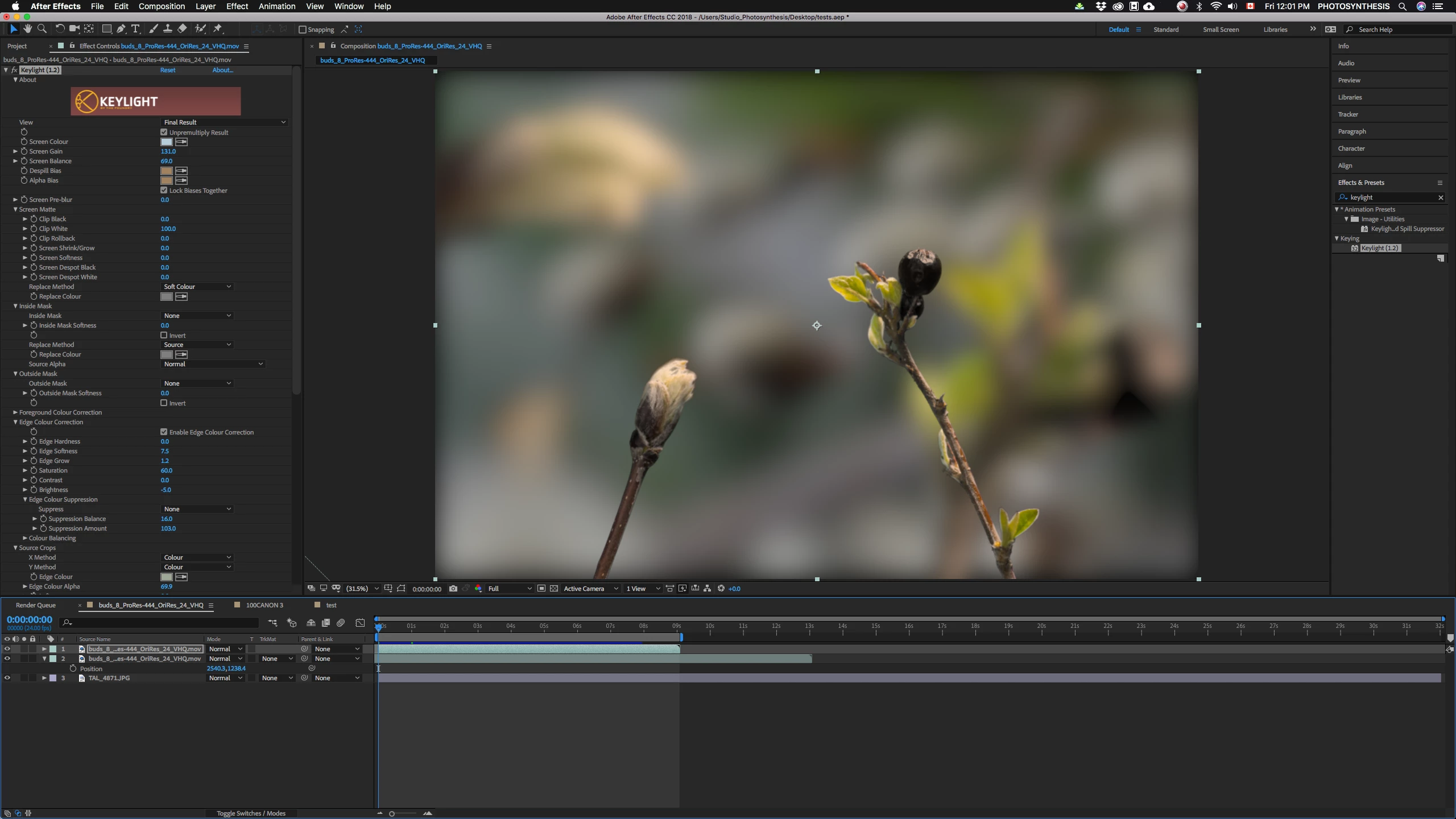Open the View dropdown showing Final Result
This screenshot has height=819, width=1456.
(224, 122)
